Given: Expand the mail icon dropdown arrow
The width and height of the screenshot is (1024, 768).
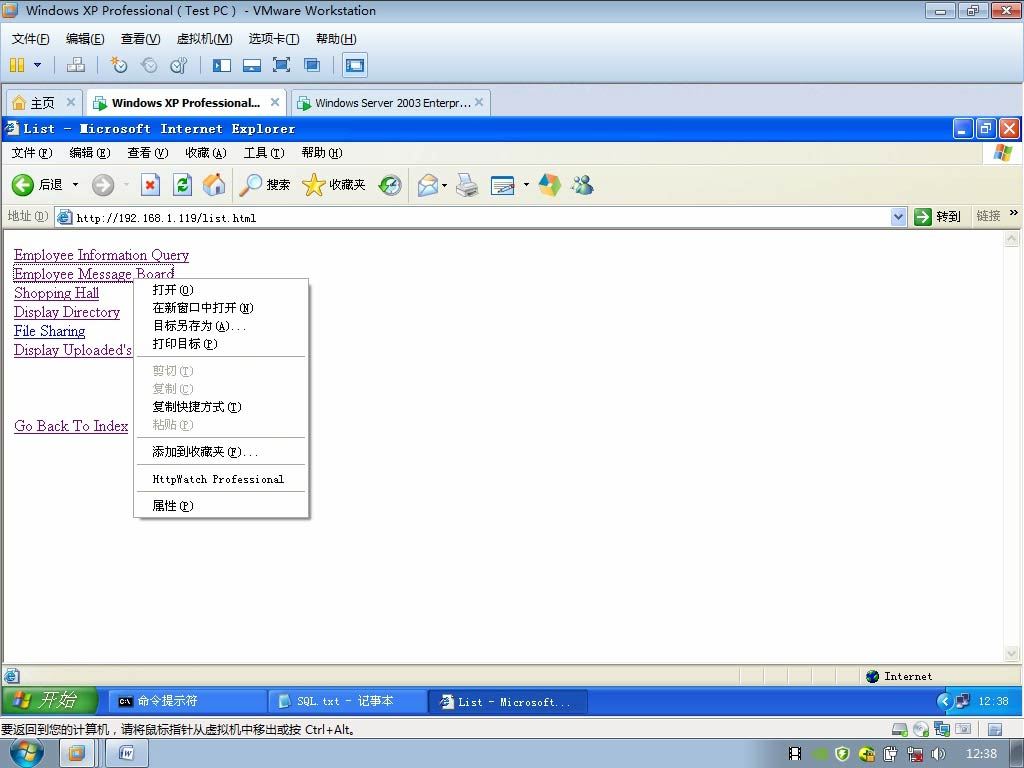Looking at the screenshot, I should click(445, 185).
